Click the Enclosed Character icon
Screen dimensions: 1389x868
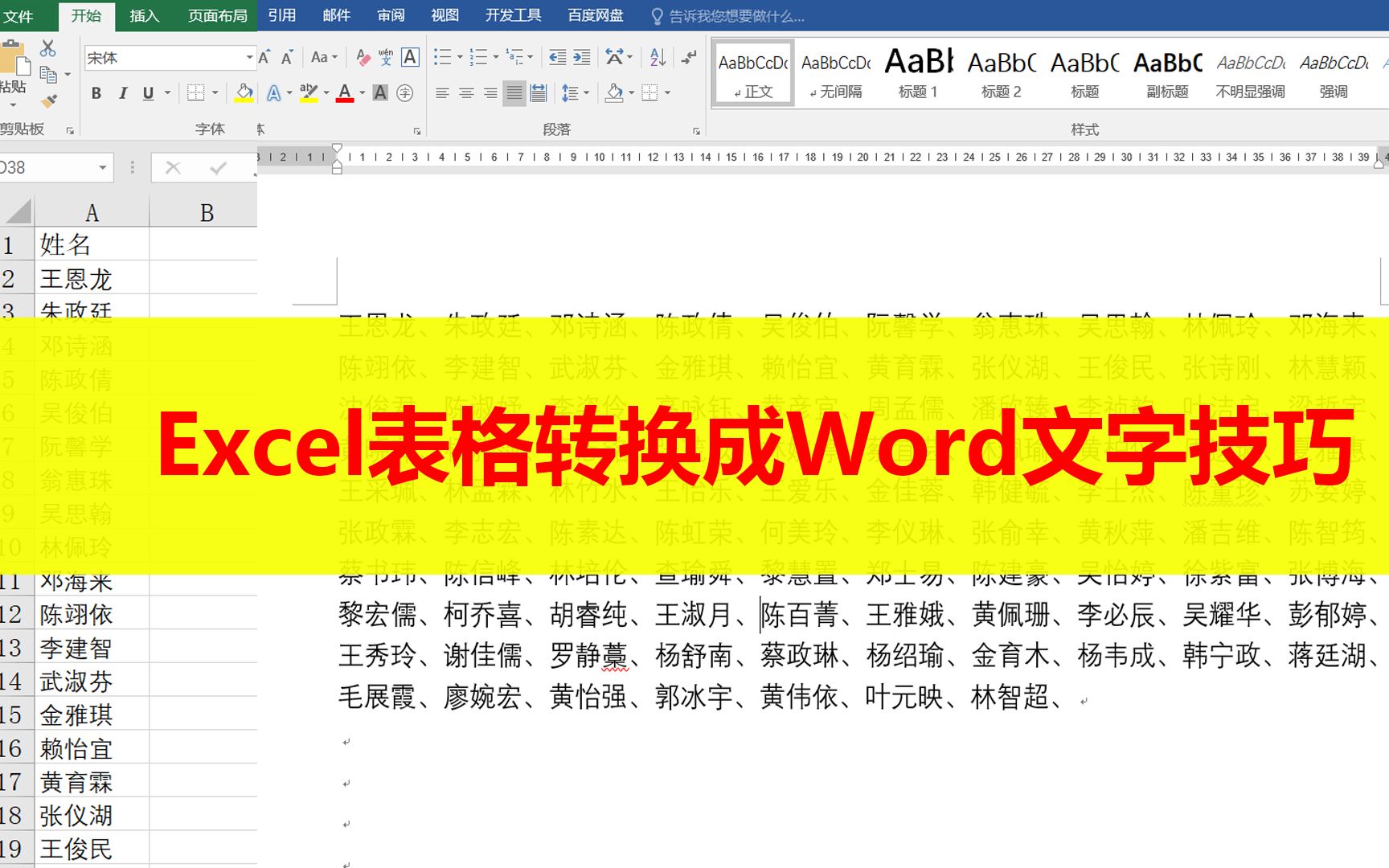(x=405, y=93)
